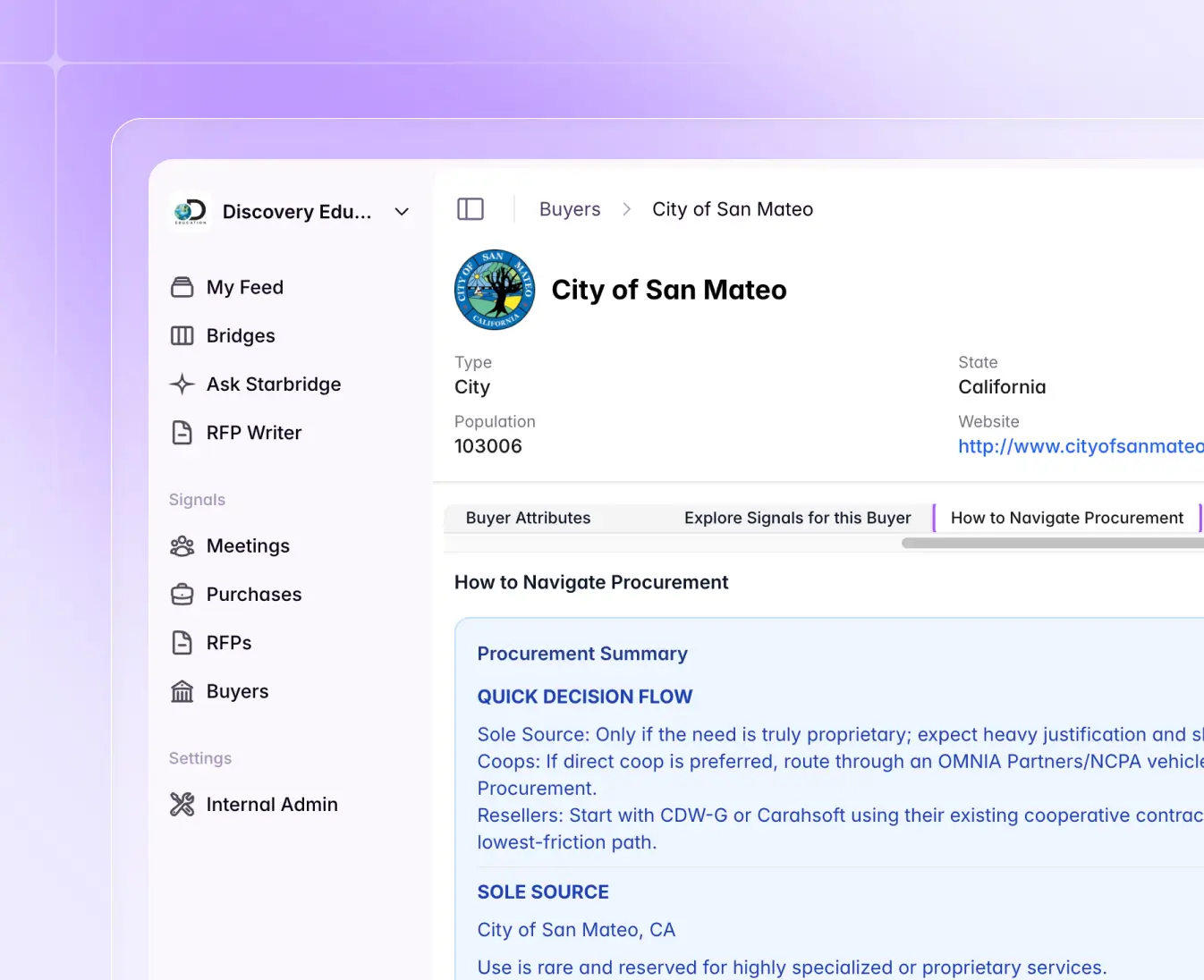
Task: Navigate to My Feed
Action: coord(245,287)
